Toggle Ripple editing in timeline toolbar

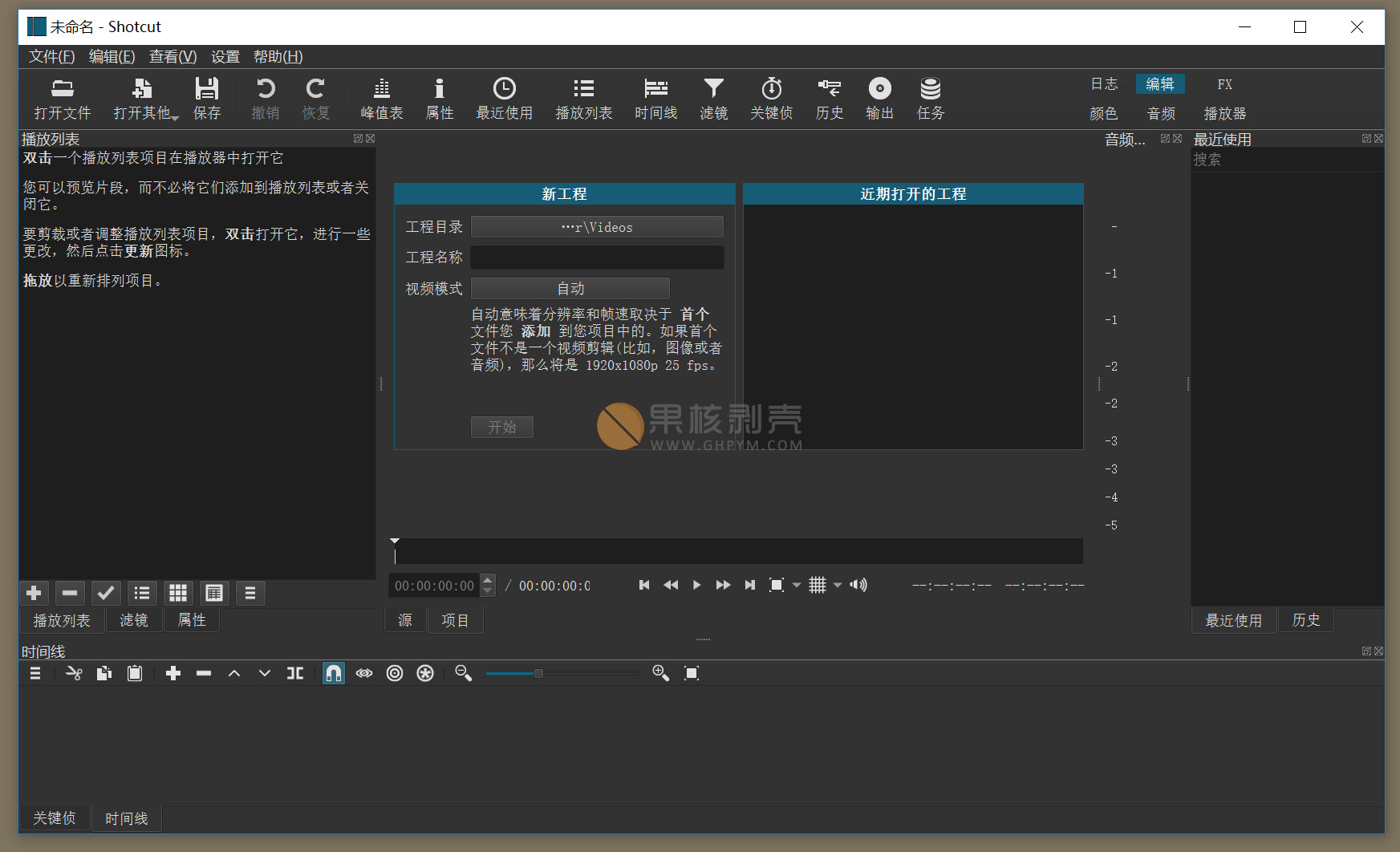(394, 673)
